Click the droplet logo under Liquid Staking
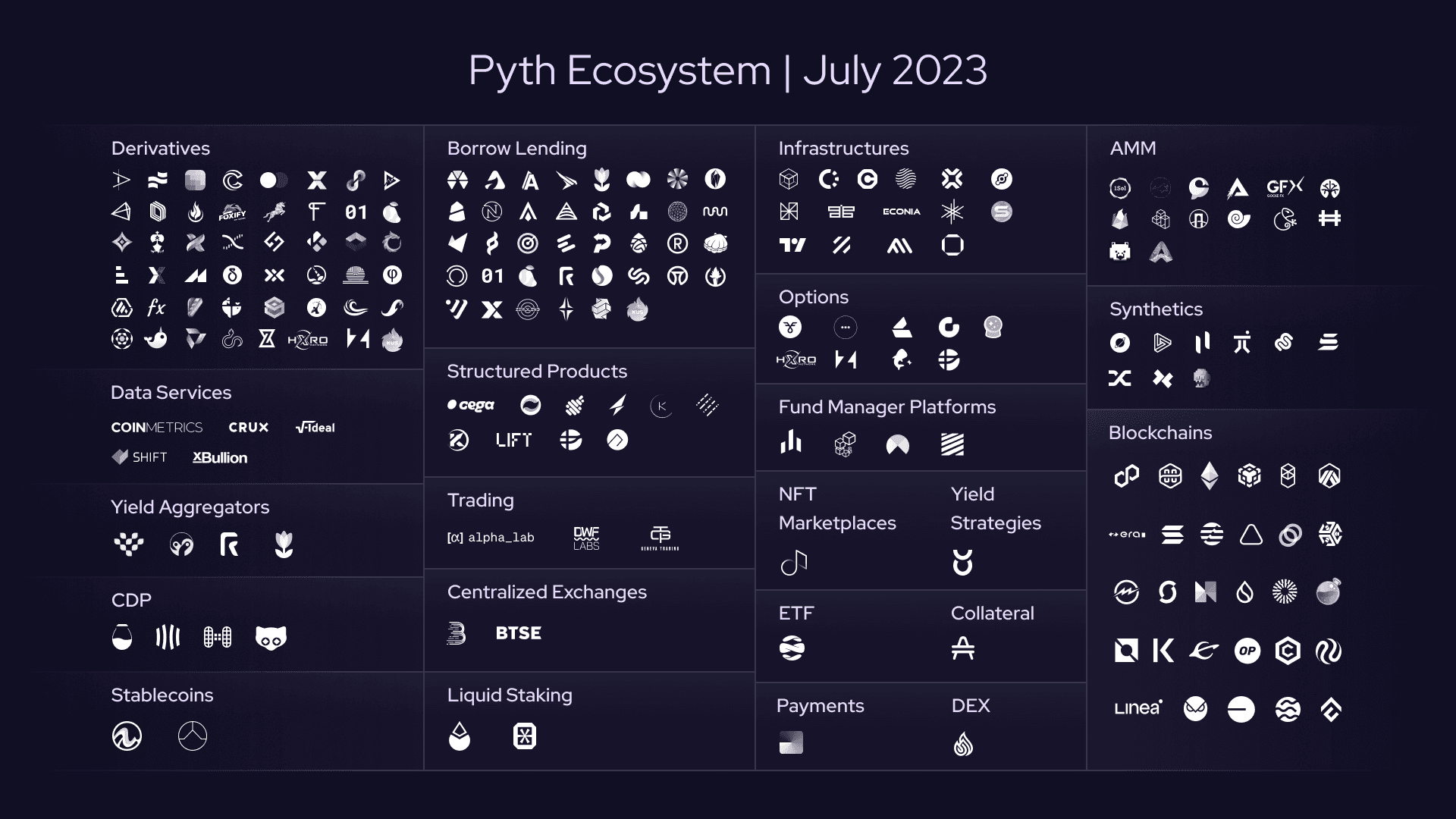 [460, 736]
